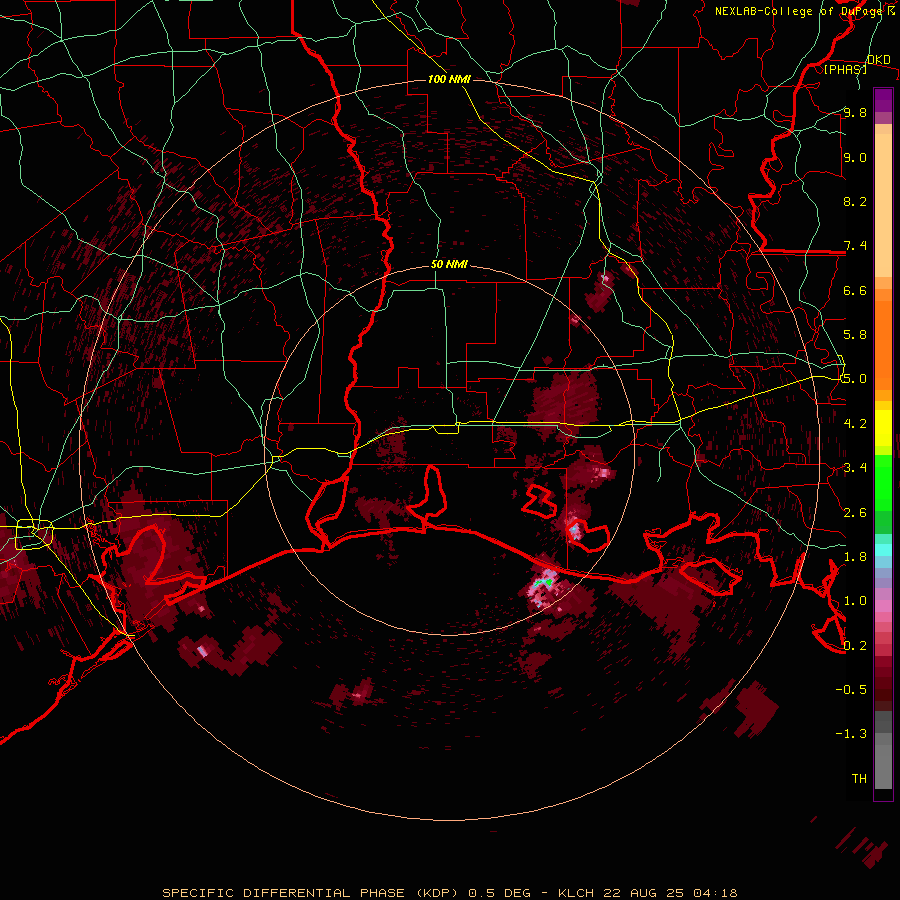Screen dimensions: 900x900
Task: Click the "TH" threshold label on scale
Action: point(859,779)
